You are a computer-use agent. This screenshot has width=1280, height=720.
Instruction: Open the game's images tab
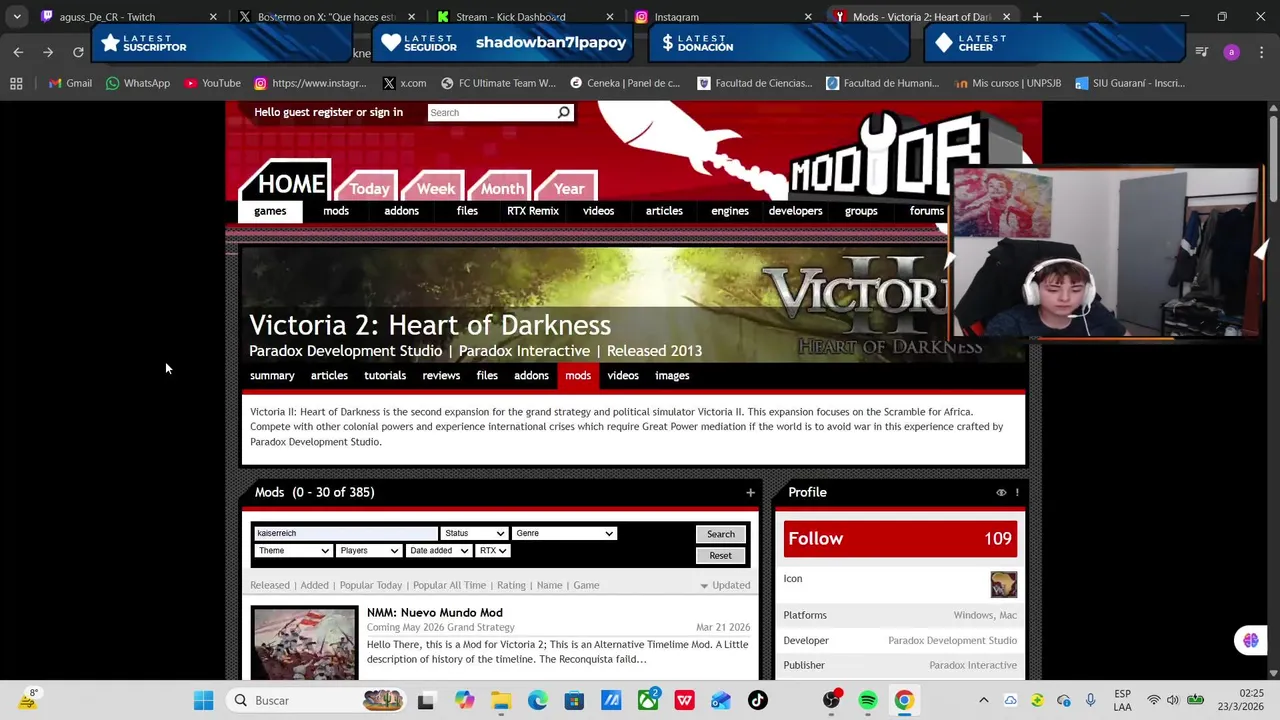click(x=672, y=376)
